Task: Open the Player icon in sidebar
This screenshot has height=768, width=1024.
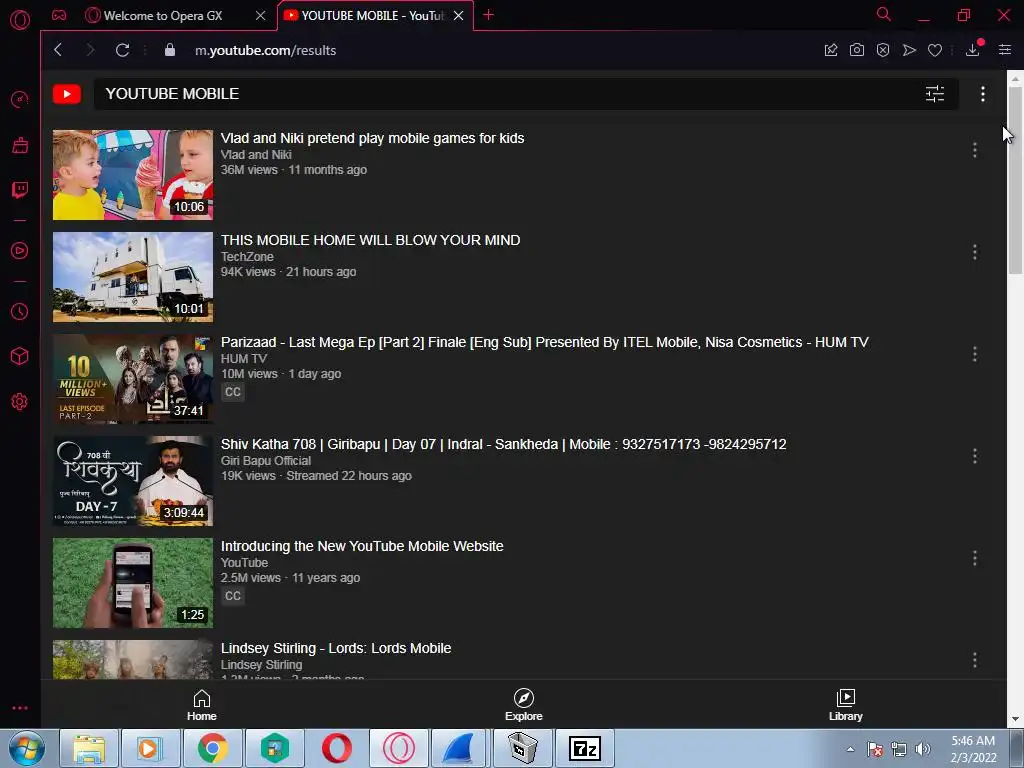Action: click(x=20, y=251)
